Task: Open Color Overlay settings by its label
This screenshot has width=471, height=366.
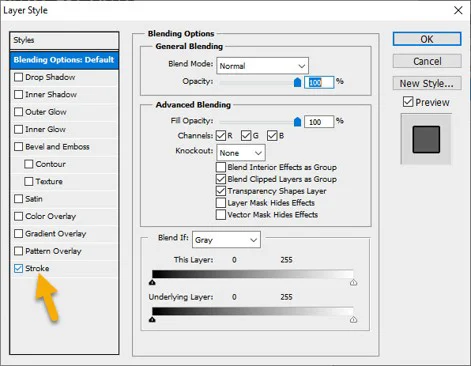Action: pyautogui.click(x=51, y=216)
